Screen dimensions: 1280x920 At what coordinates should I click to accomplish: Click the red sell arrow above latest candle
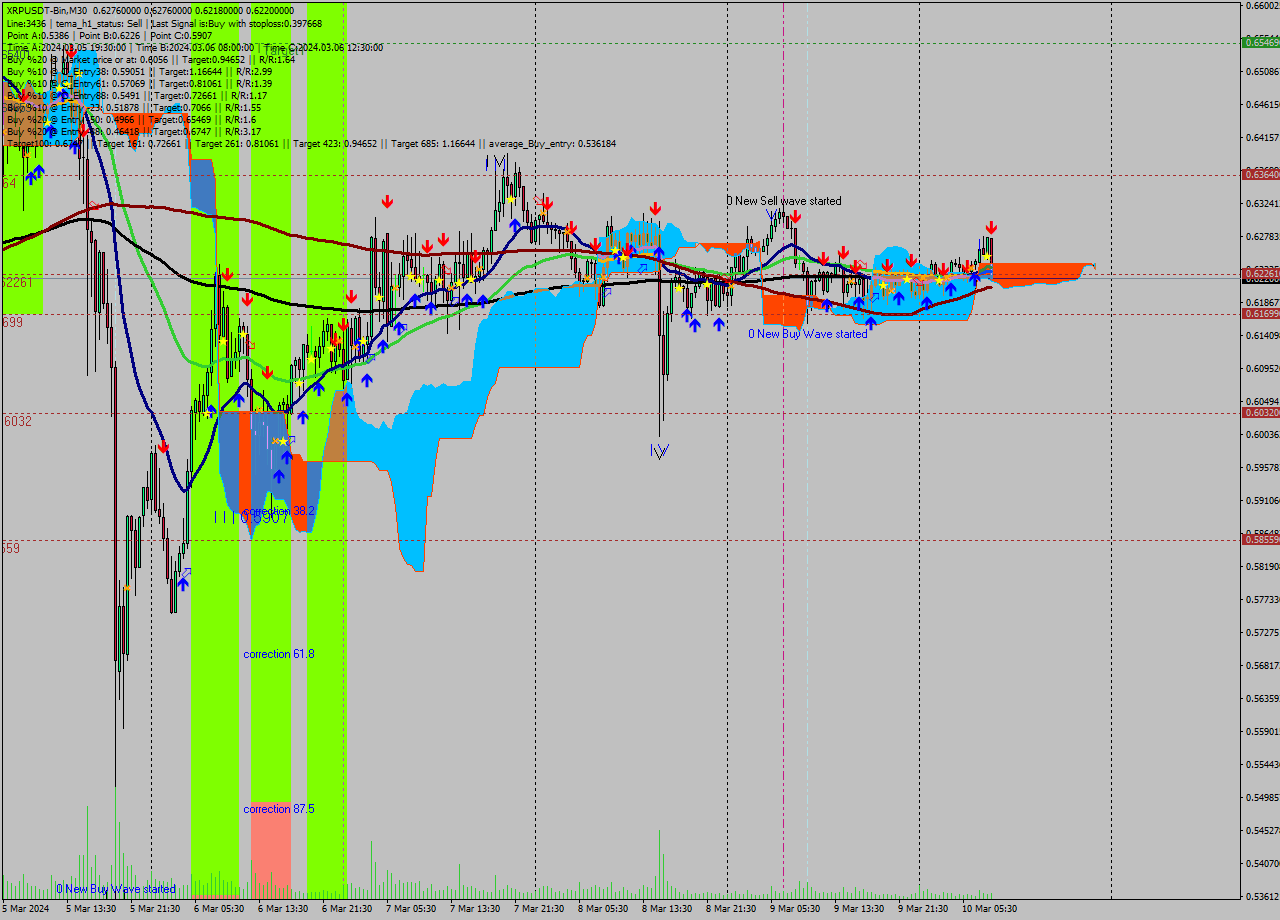coord(990,227)
